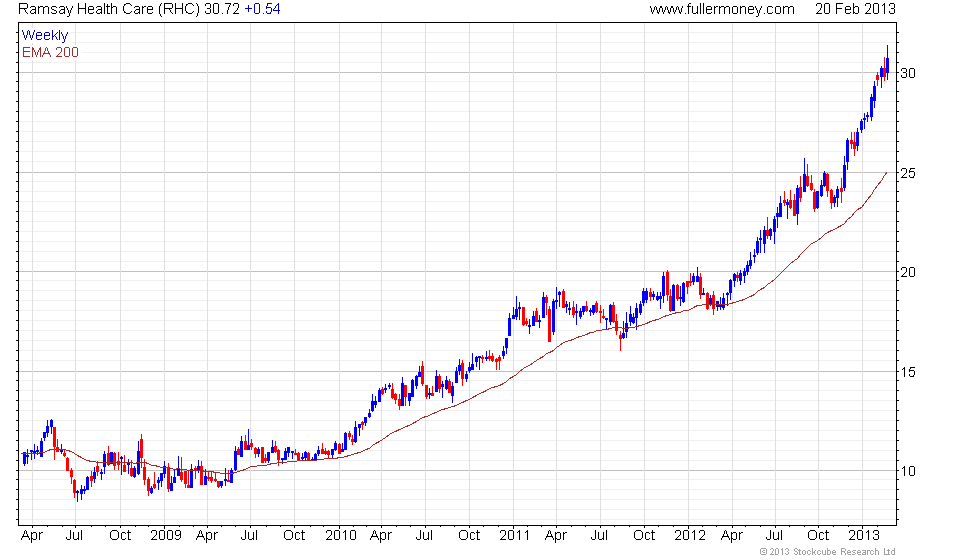The image size is (980, 560).
Task: Click the last price 30.72
Action: [x=222, y=9]
